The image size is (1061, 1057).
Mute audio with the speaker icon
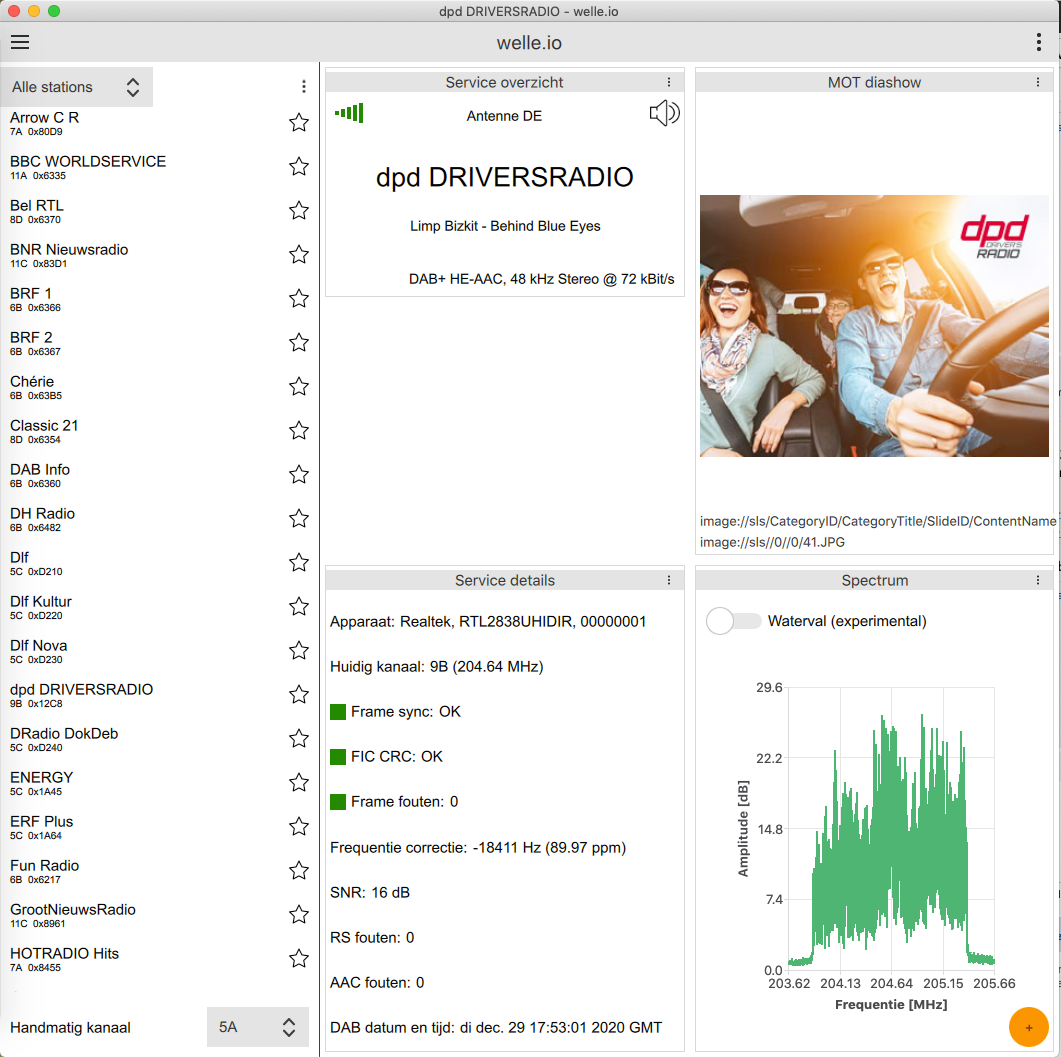(x=664, y=113)
